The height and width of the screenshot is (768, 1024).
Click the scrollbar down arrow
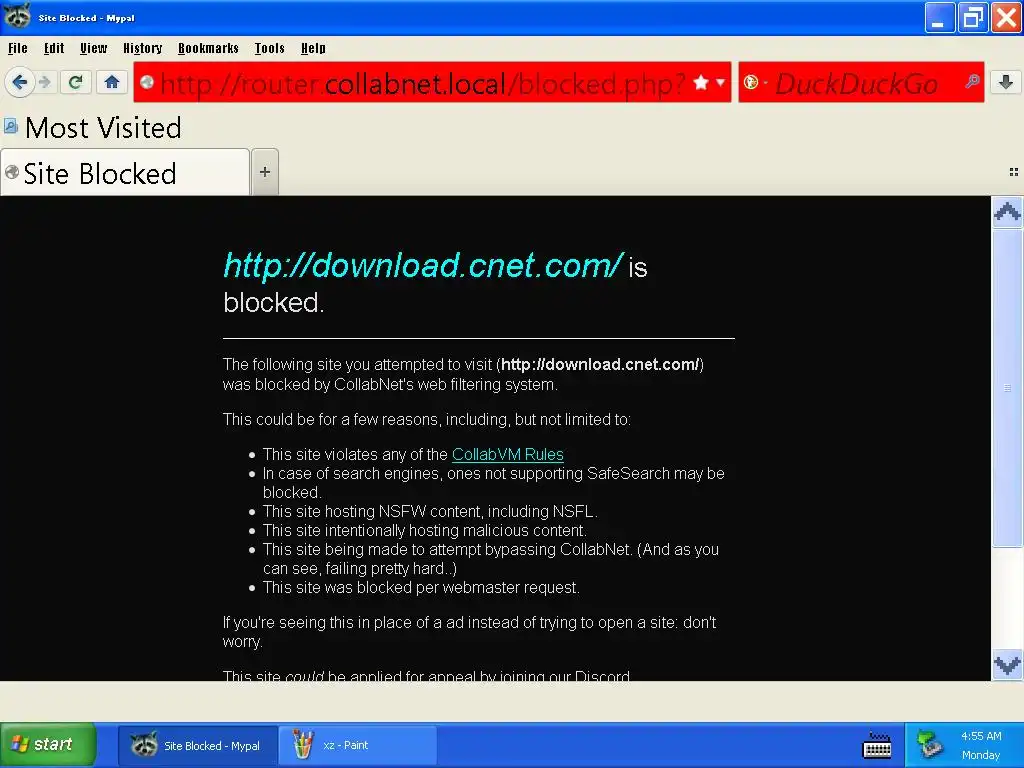pyautogui.click(x=1007, y=665)
